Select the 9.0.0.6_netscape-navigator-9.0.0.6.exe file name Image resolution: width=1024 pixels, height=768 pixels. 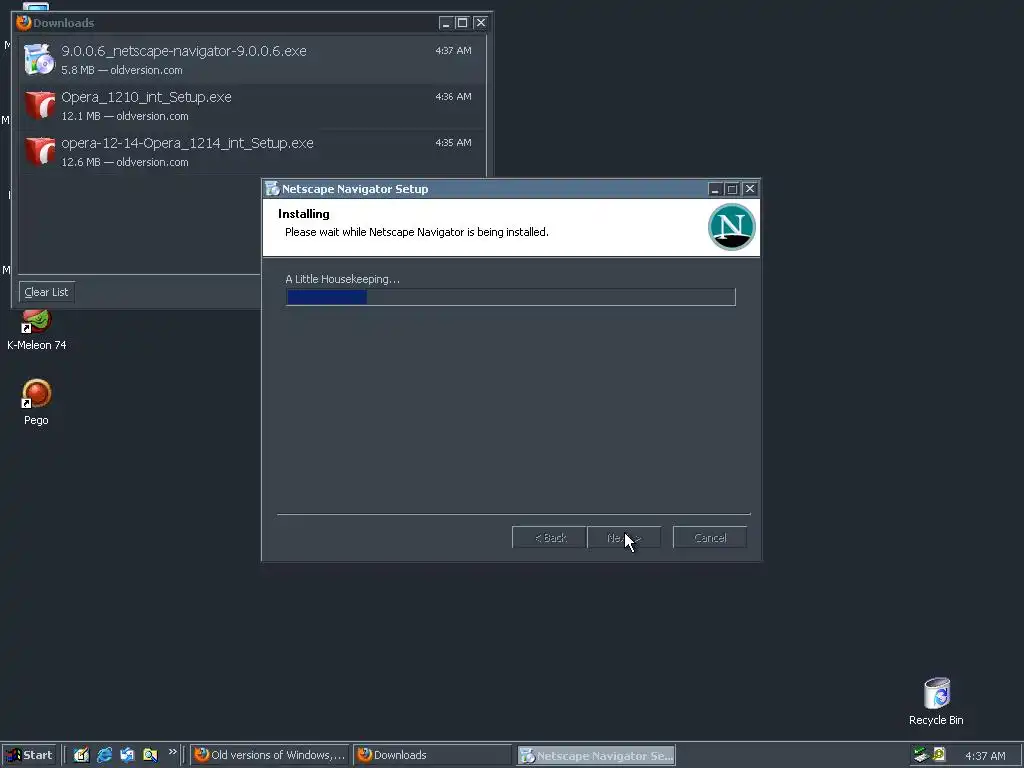(x=184, y=51)
